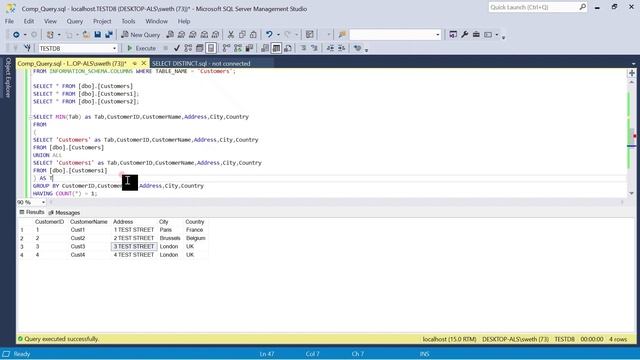Switch to the SELECT DISTINCT.sql tab
640x360 pixels.
pyautogui.click(x=201, y=63)
